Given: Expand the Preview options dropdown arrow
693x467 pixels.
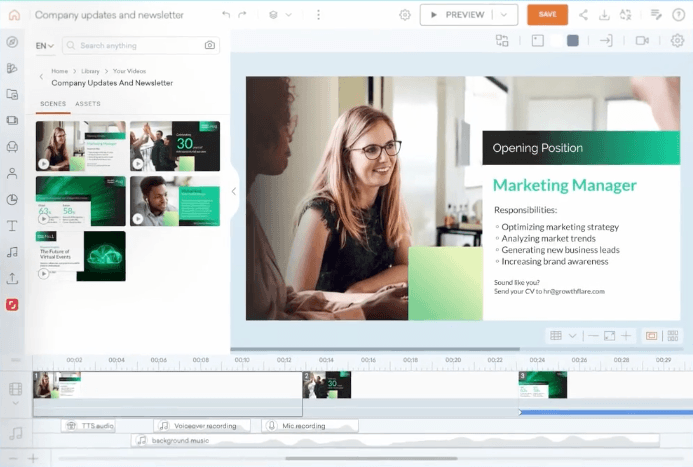Looking at the screenshot, I should click(x=508, y=15).
